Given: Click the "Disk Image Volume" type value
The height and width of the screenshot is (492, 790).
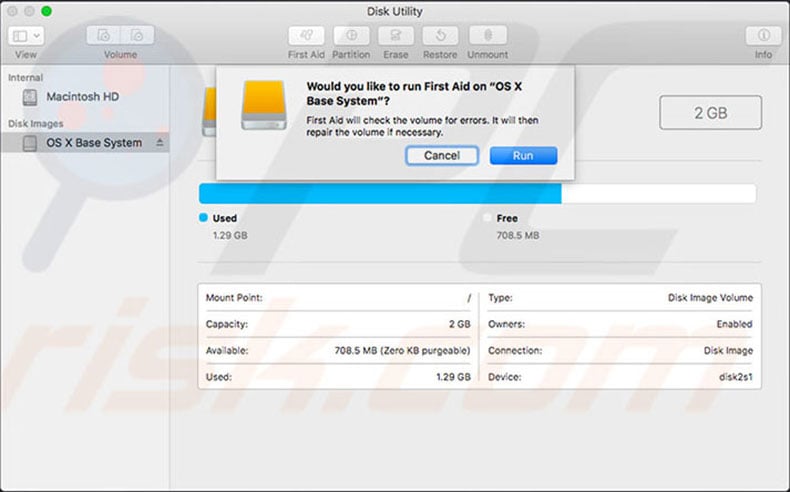Looking at the screenshot, I should point(710,298).
